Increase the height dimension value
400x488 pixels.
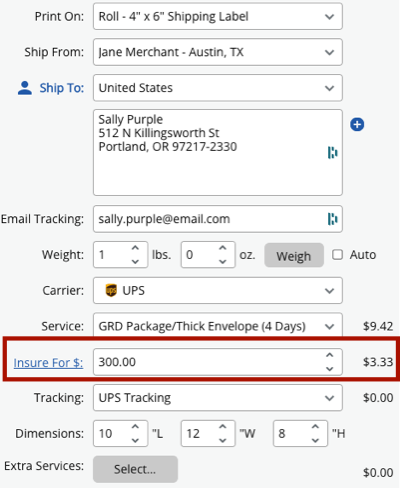click(x=315, y=427)
